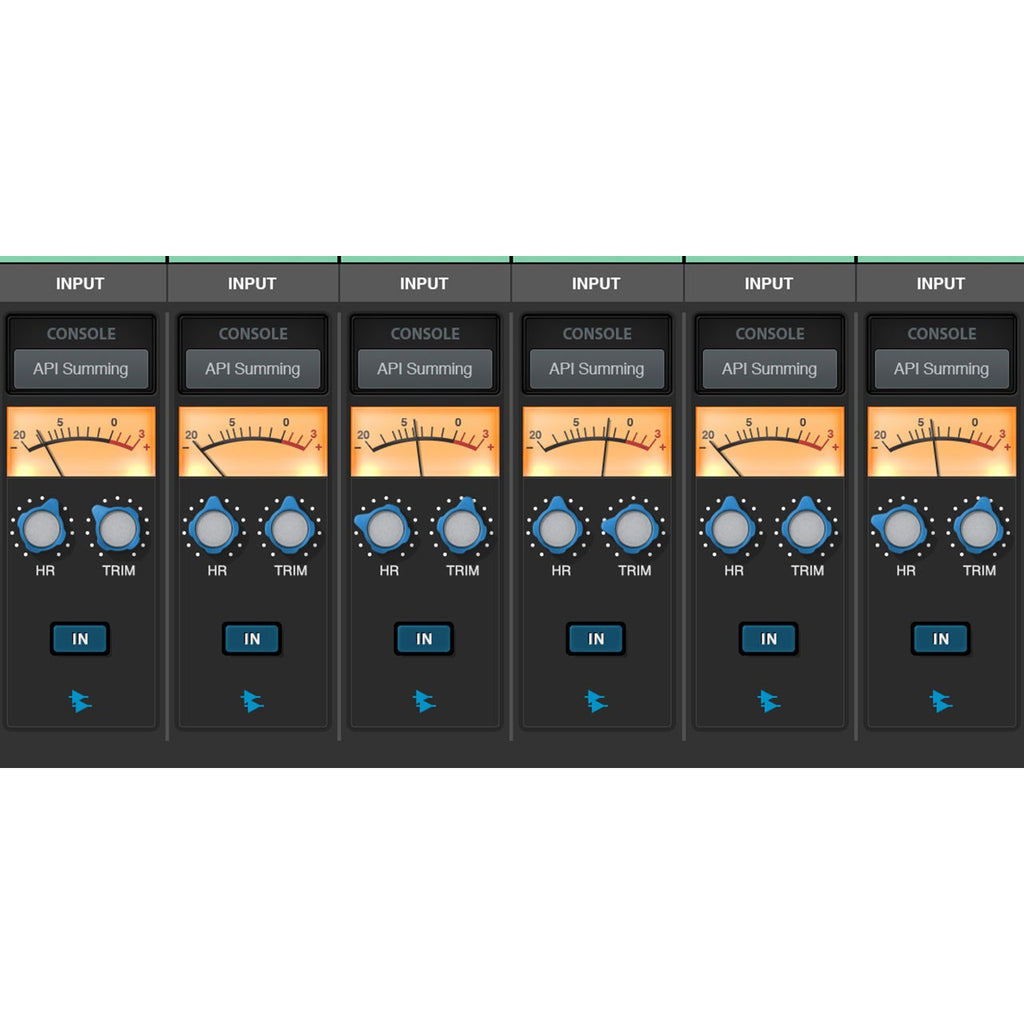Screen dimensions: 1024x1024
Task: Click the VU meter on the third channel strip
Action: [425, 441]
